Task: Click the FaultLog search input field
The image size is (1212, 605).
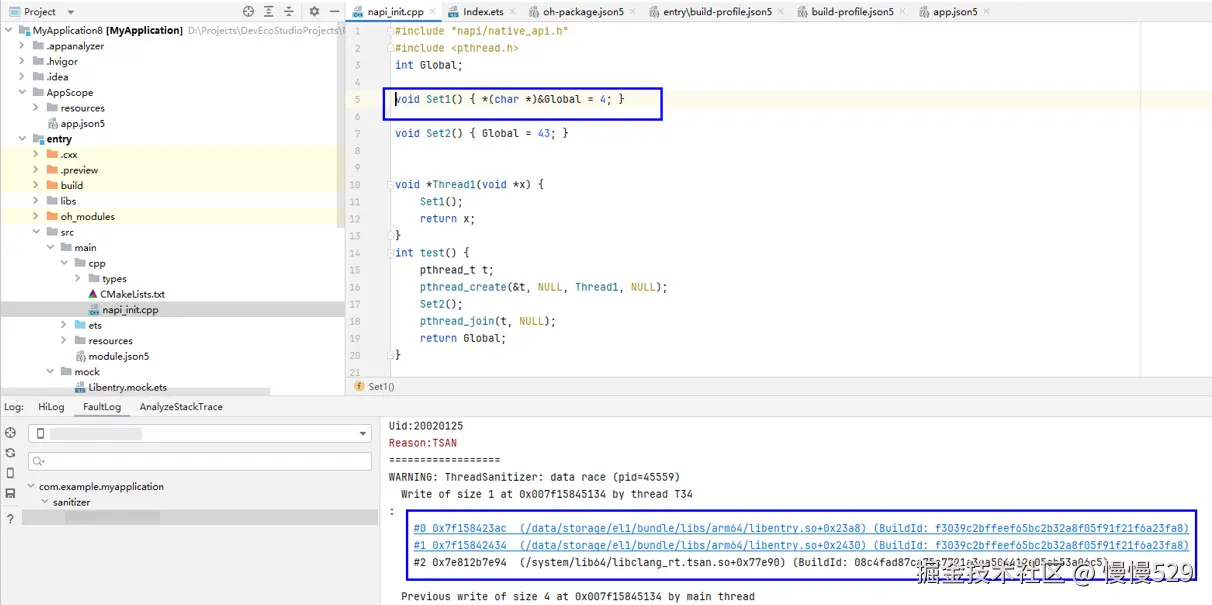Action: coord(200,461)
